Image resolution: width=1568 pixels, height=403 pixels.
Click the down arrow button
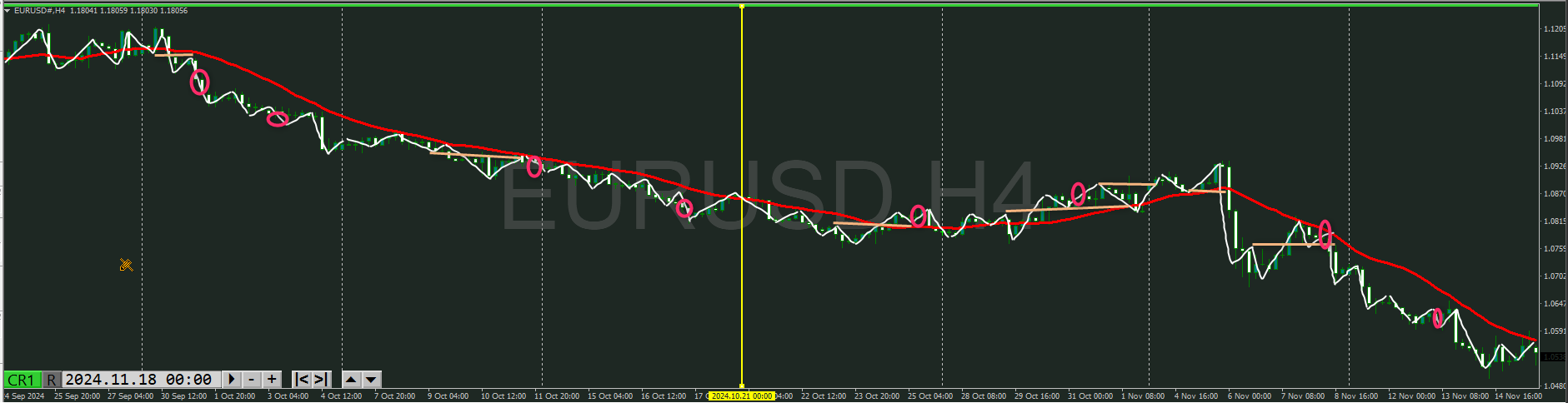(x=372, y=380)
